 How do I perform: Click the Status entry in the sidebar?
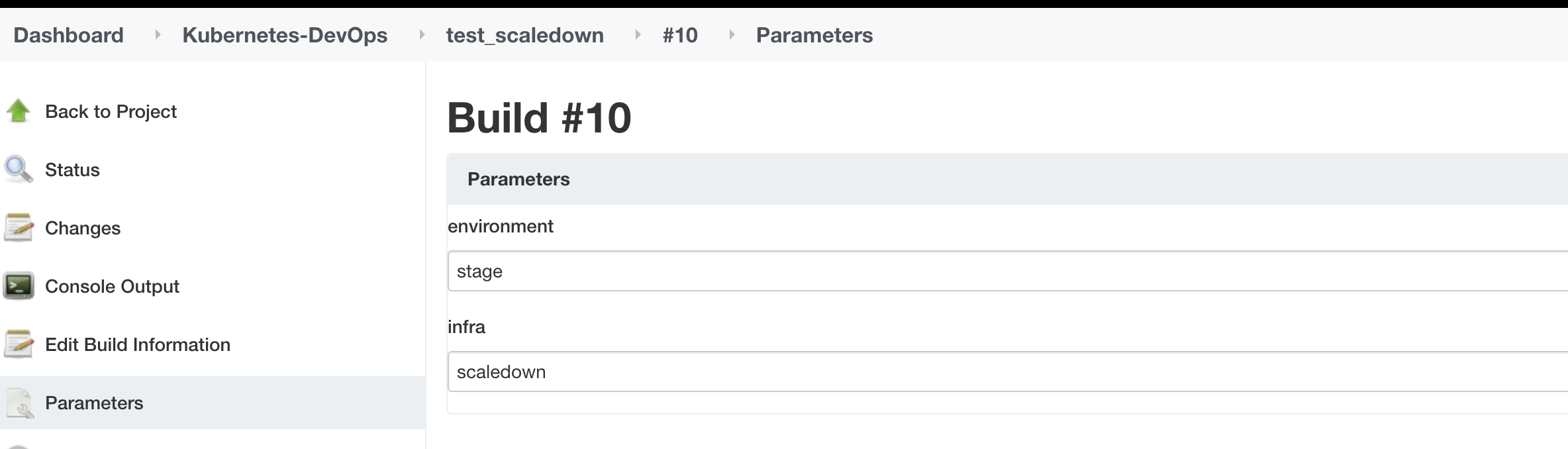tap(72, 169)
